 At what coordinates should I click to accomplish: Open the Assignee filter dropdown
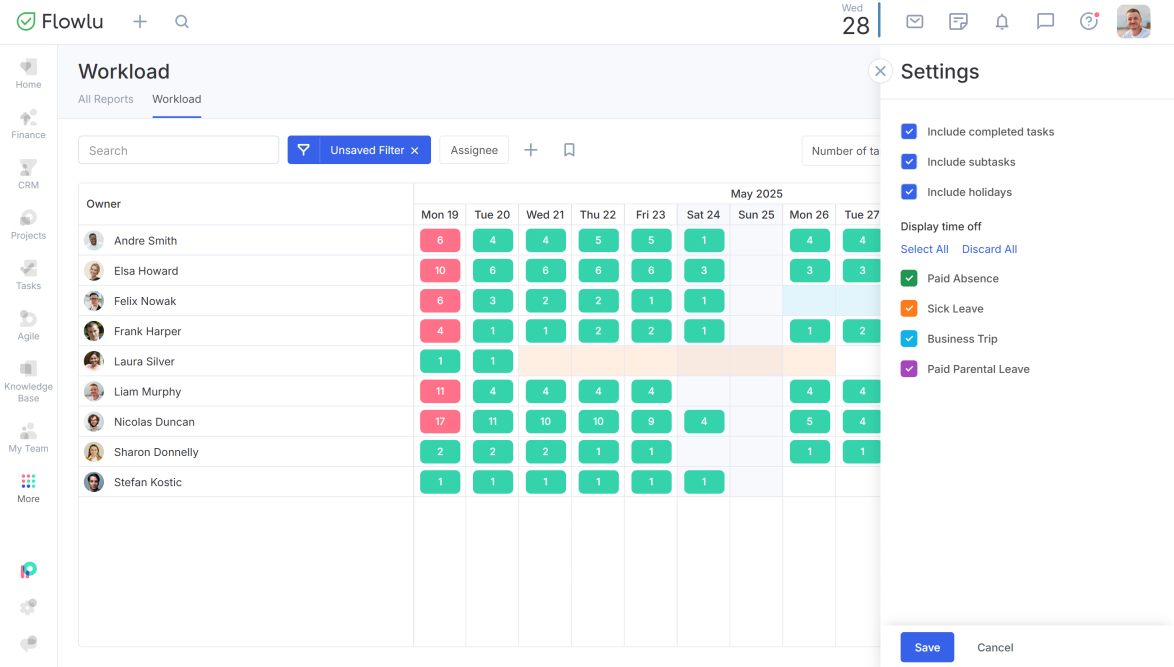pyautogui.click(x=474, y=150)
